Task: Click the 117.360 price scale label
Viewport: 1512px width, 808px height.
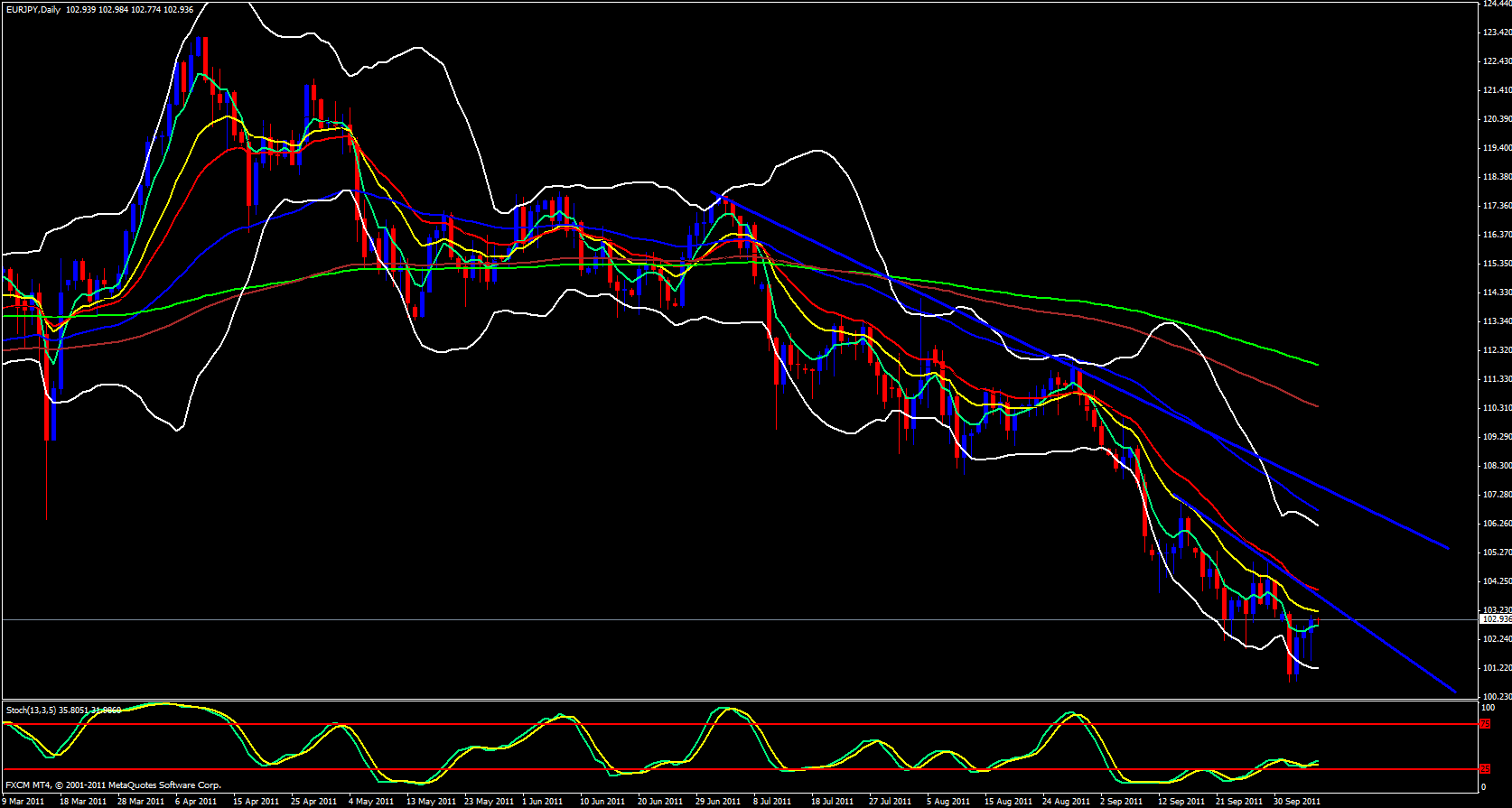Action: point(1496,206)
